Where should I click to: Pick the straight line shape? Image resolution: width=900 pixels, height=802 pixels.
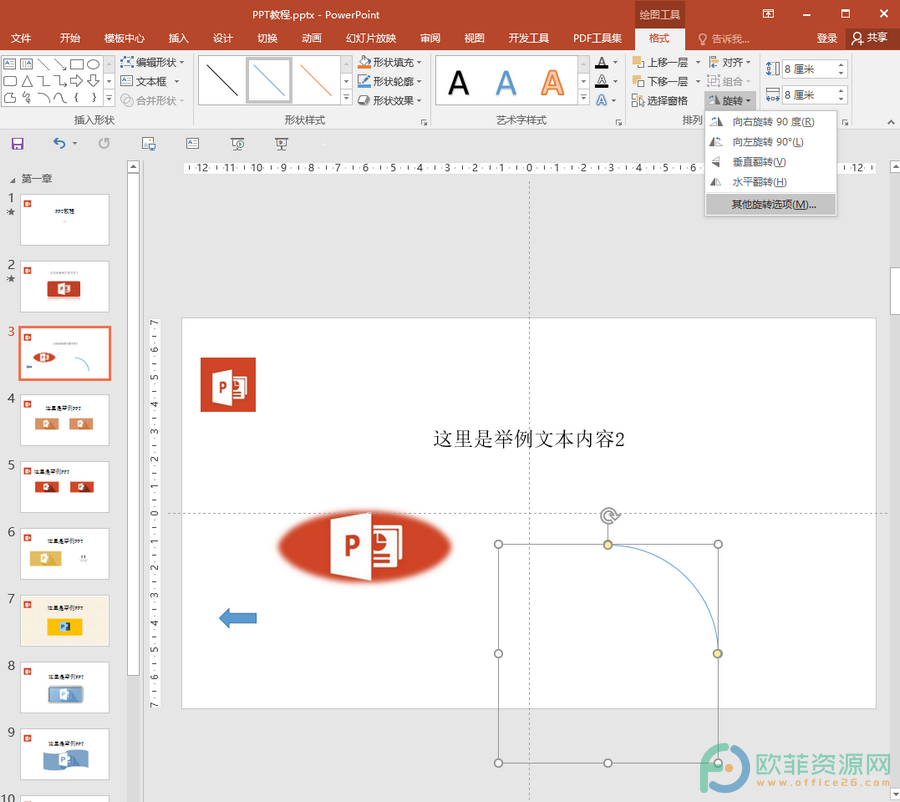(43, 64)
